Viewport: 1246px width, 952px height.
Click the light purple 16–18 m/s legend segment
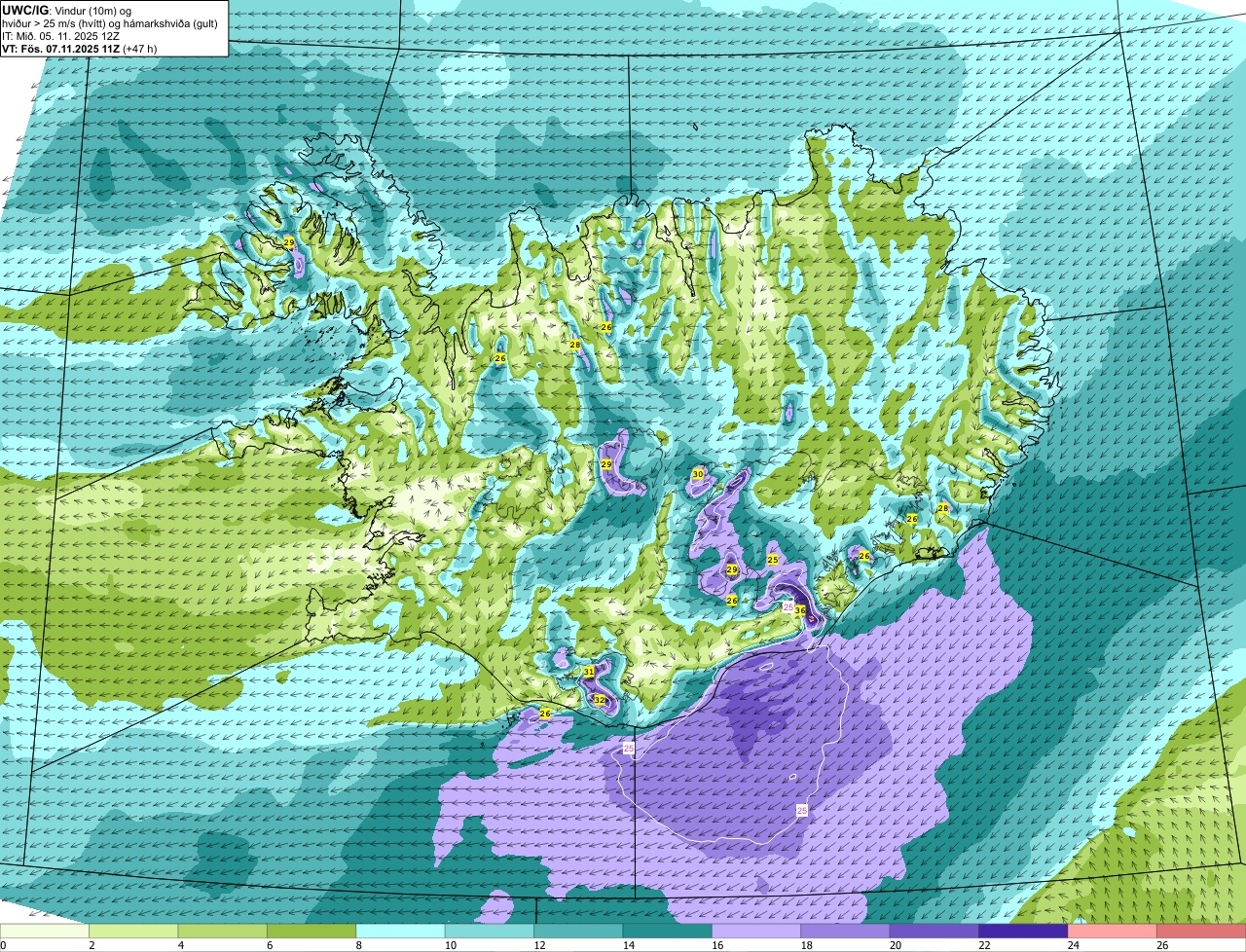coord(756,931)
